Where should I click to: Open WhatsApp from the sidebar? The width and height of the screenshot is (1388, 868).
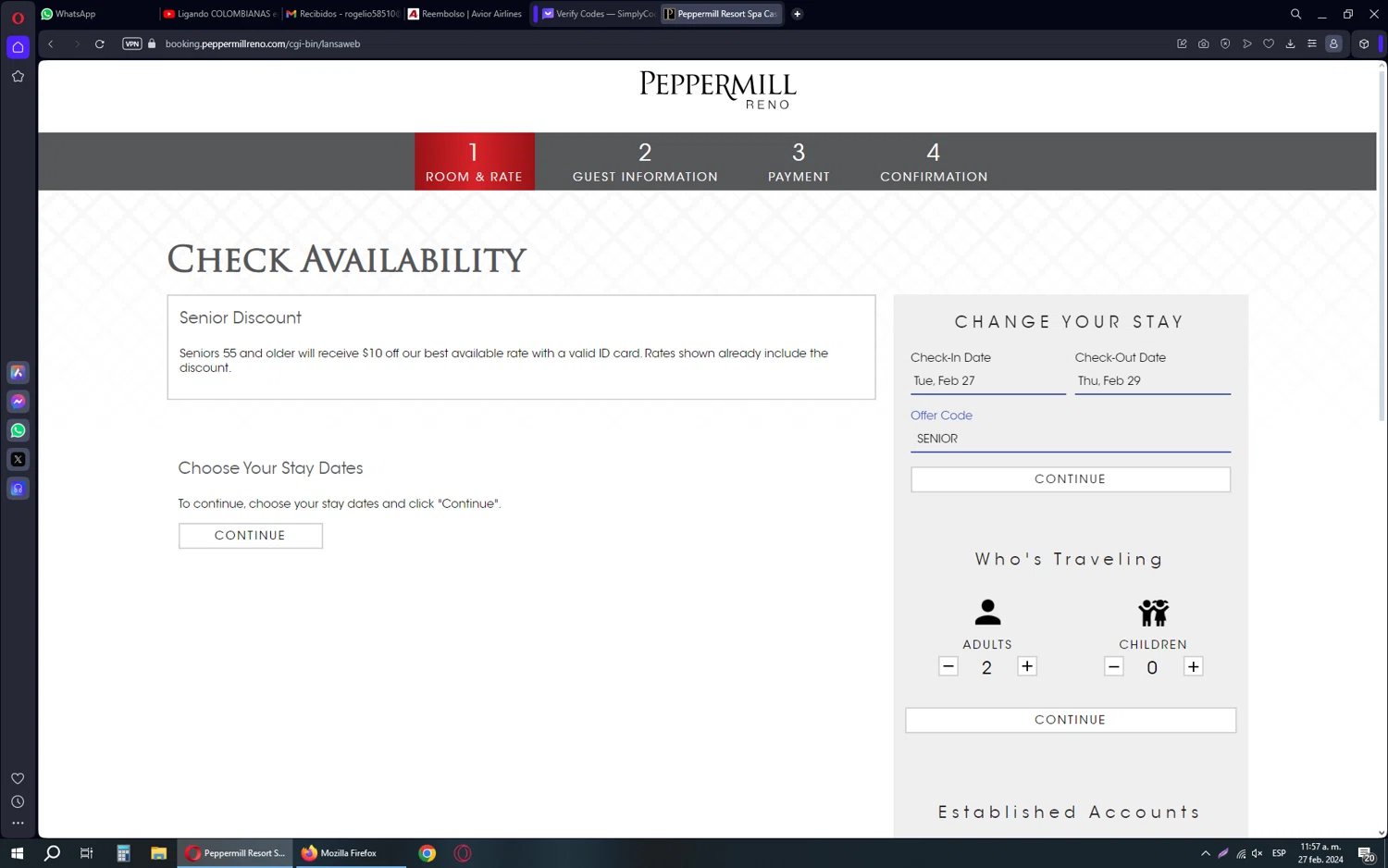18,430
